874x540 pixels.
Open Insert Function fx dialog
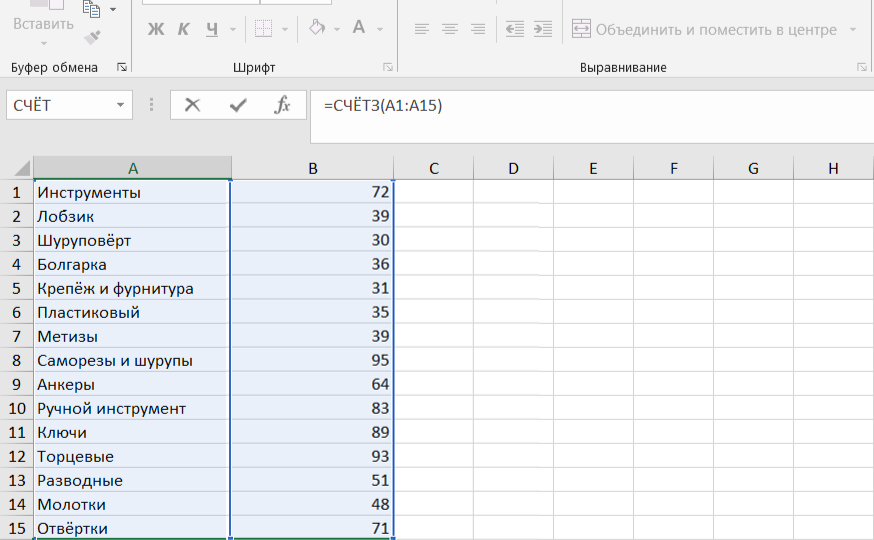click(x=283, y=105)
